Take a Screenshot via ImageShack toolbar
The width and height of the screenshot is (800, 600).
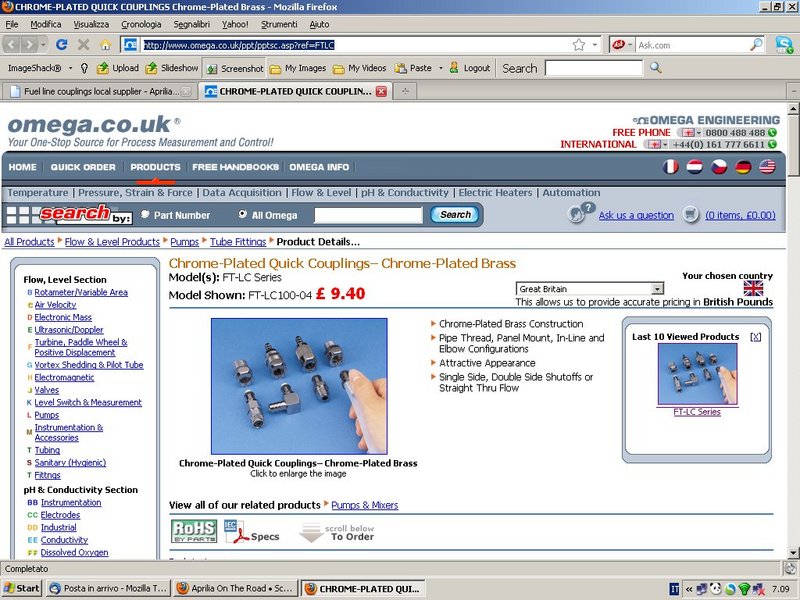[235, 68]
